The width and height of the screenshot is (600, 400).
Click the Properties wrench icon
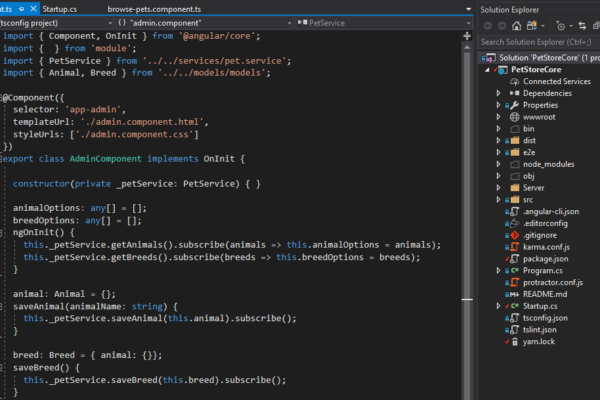pyautogui.click(x=515, y=105)
